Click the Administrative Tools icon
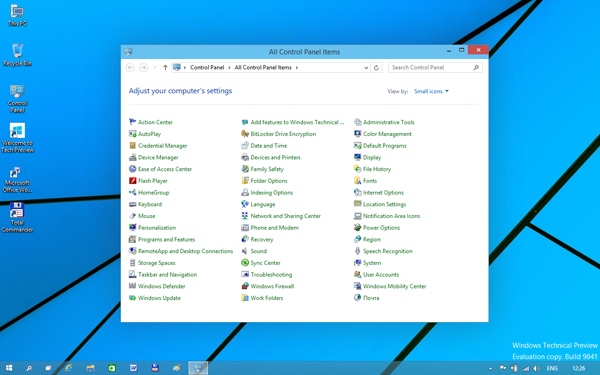Image resolution: width=600 pixels, height=375 pixels. point(357,122)
